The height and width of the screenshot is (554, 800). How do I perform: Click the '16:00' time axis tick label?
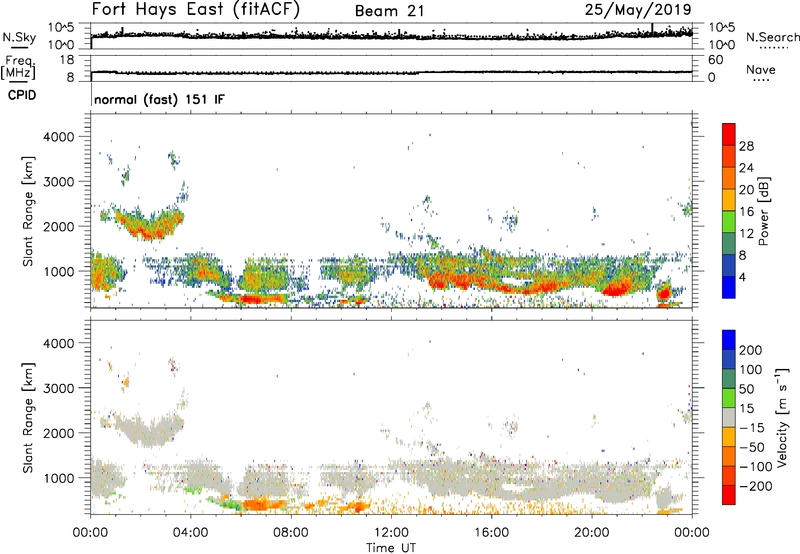point(491,533)
